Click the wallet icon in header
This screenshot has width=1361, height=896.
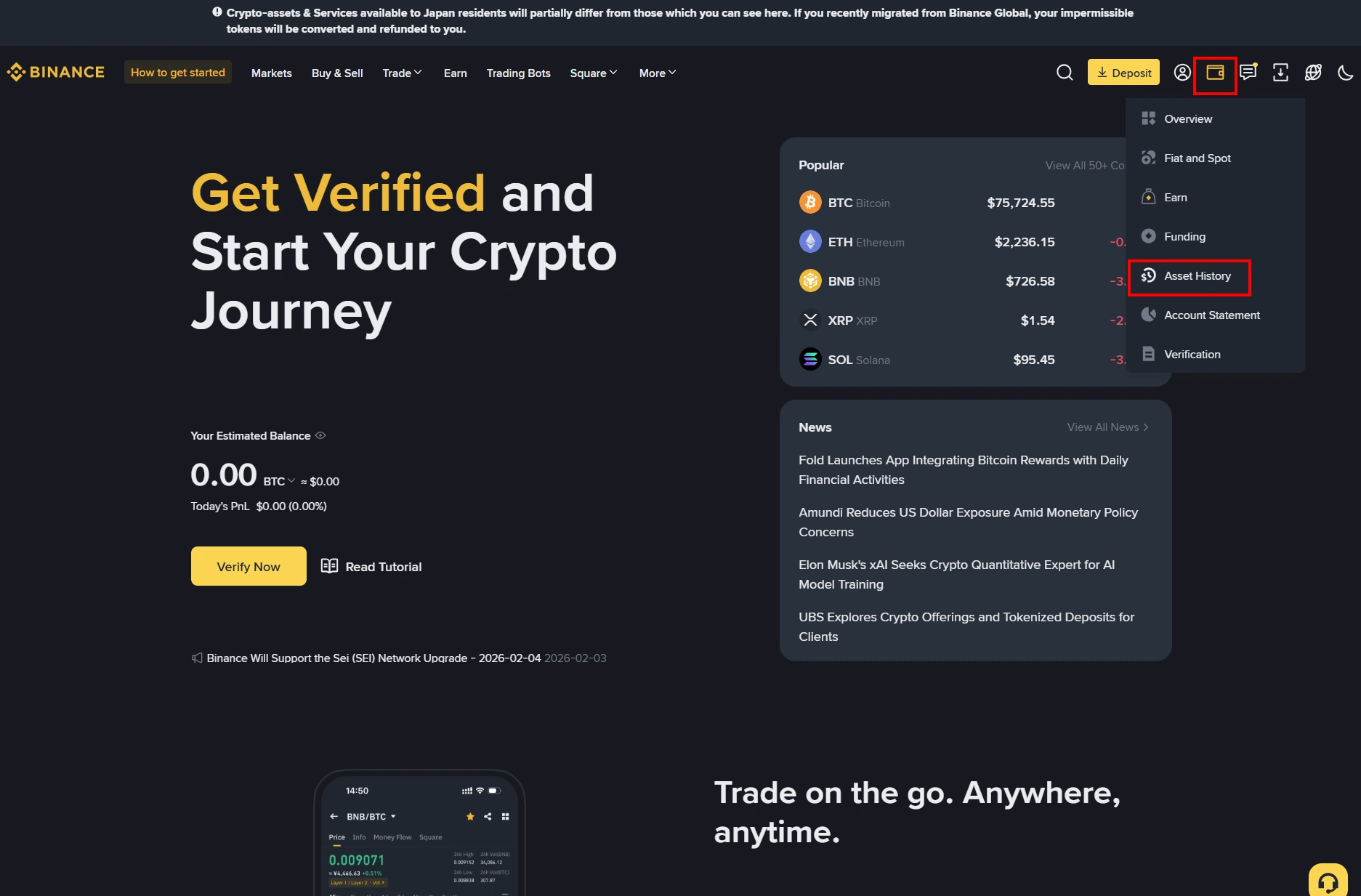1215,73
